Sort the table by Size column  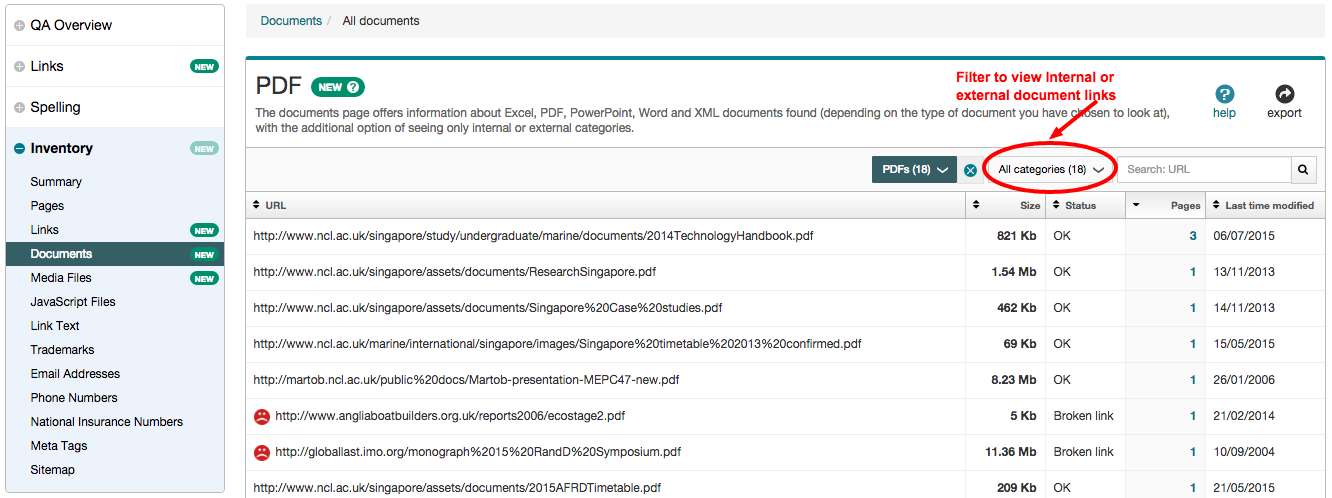[x=1029, y=205]
